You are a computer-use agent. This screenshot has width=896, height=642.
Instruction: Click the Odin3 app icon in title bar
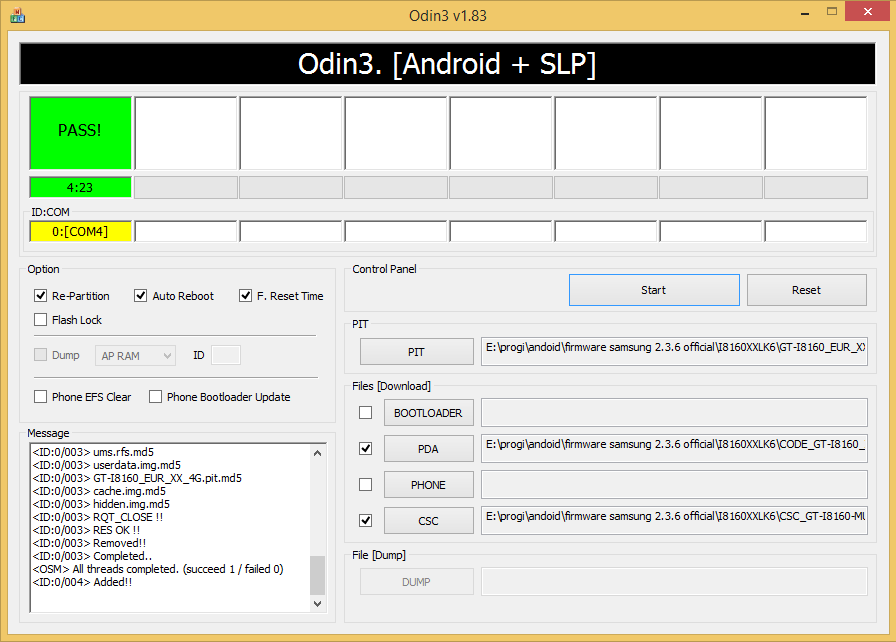pyautogui.click(x=17, y=16)
